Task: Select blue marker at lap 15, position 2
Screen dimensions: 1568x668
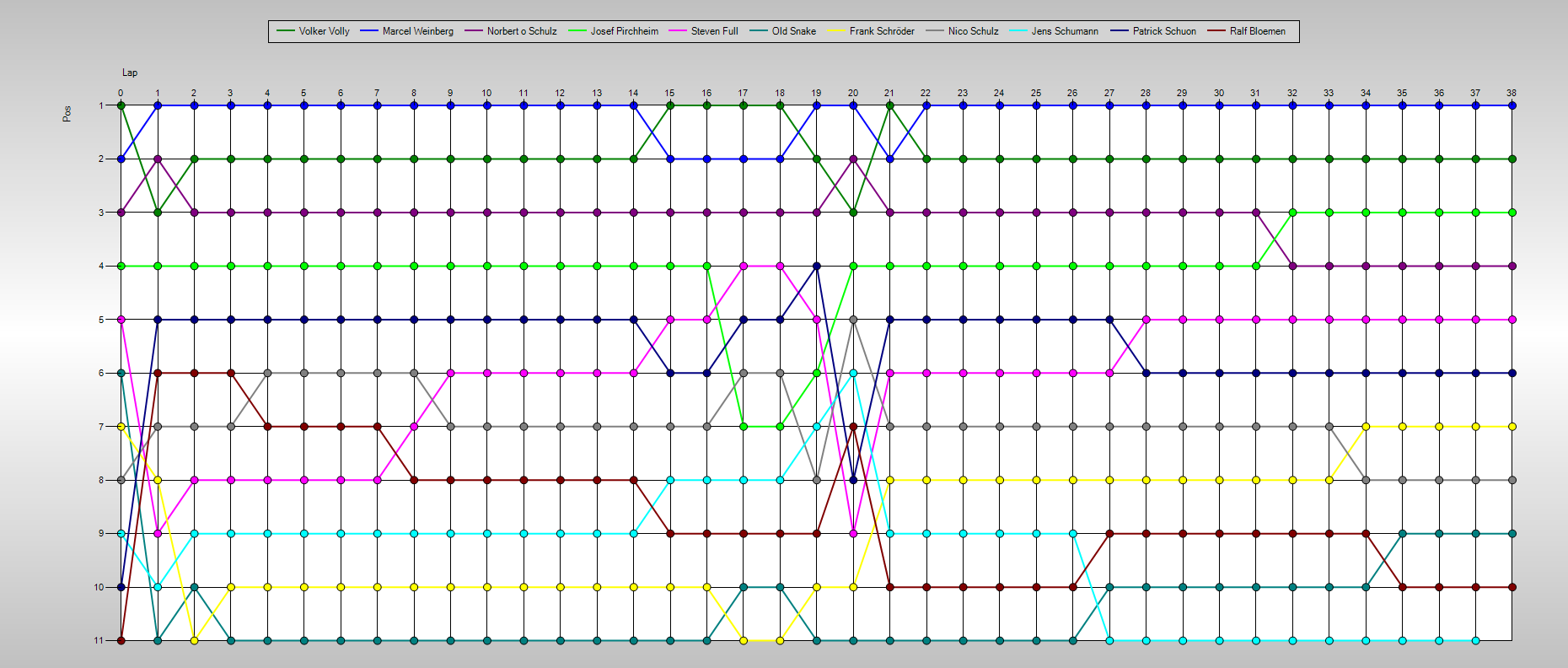Action: click(x=670, y=159)
